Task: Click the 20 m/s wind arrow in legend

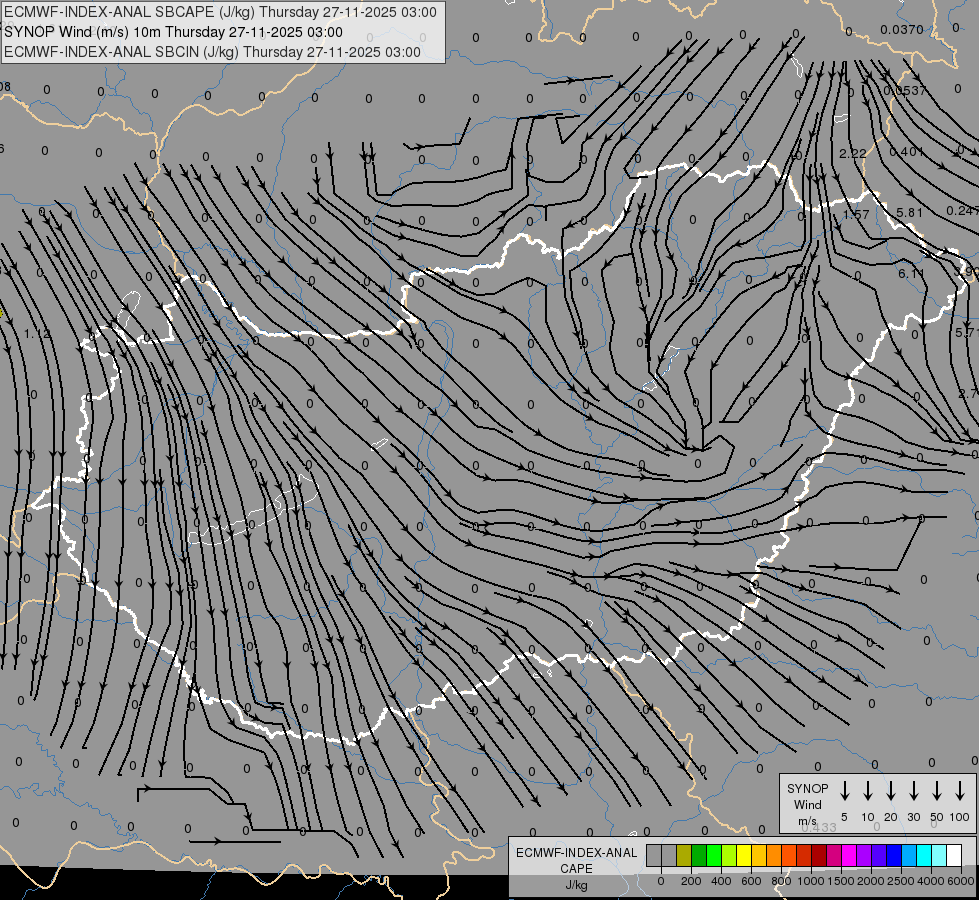Action: coord(890,791)
